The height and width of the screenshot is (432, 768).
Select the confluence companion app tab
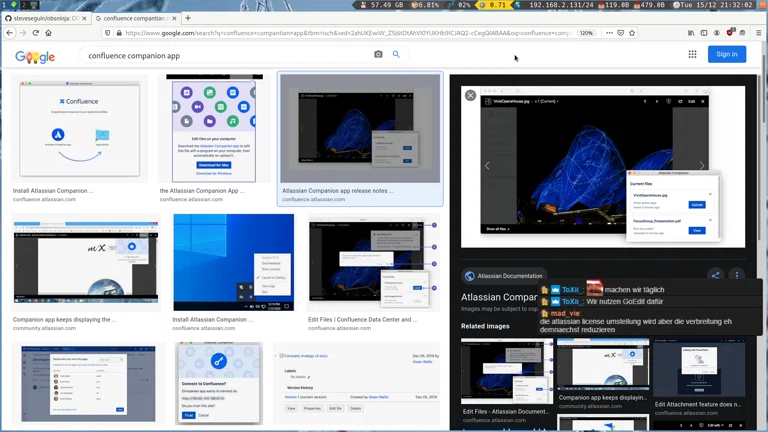click(x=133, y=18)
